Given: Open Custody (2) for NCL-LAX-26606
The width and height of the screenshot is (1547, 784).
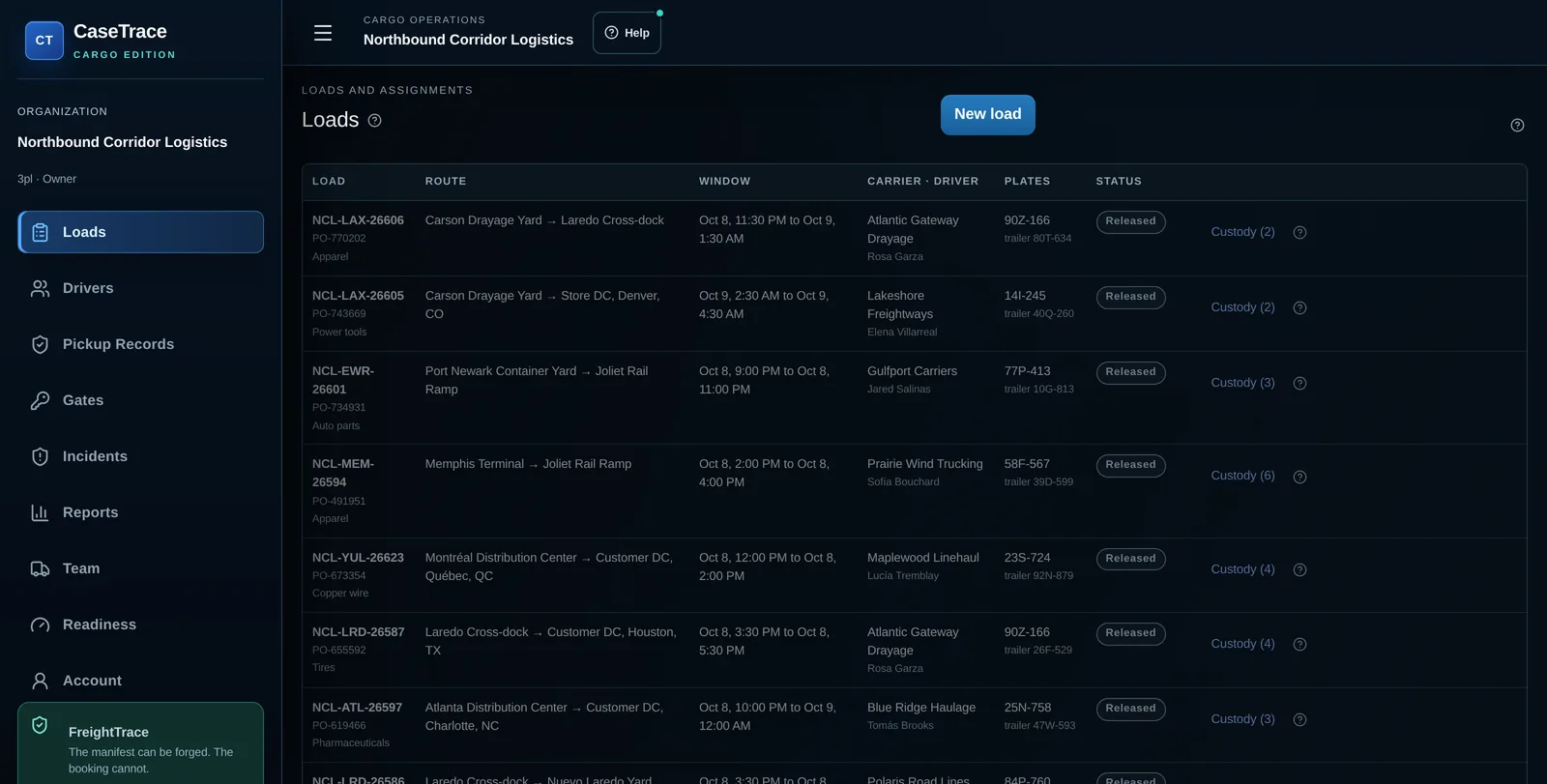Looking at the screenshot, I should [1242, 232].
